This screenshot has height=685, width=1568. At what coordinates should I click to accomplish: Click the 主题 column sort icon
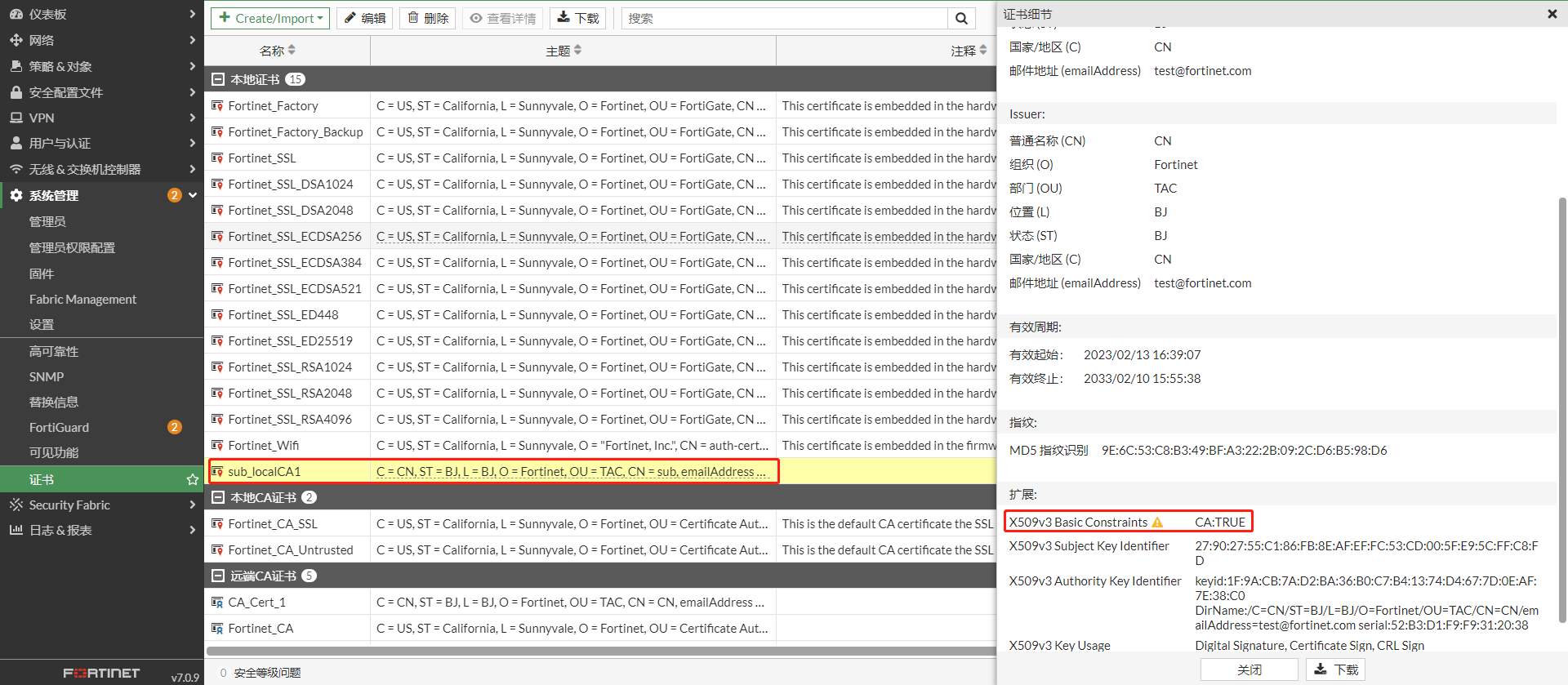coord(578,51)
